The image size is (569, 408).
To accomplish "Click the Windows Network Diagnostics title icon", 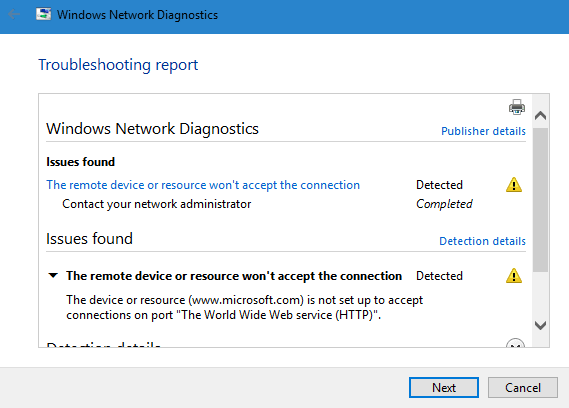I will 43,15.
